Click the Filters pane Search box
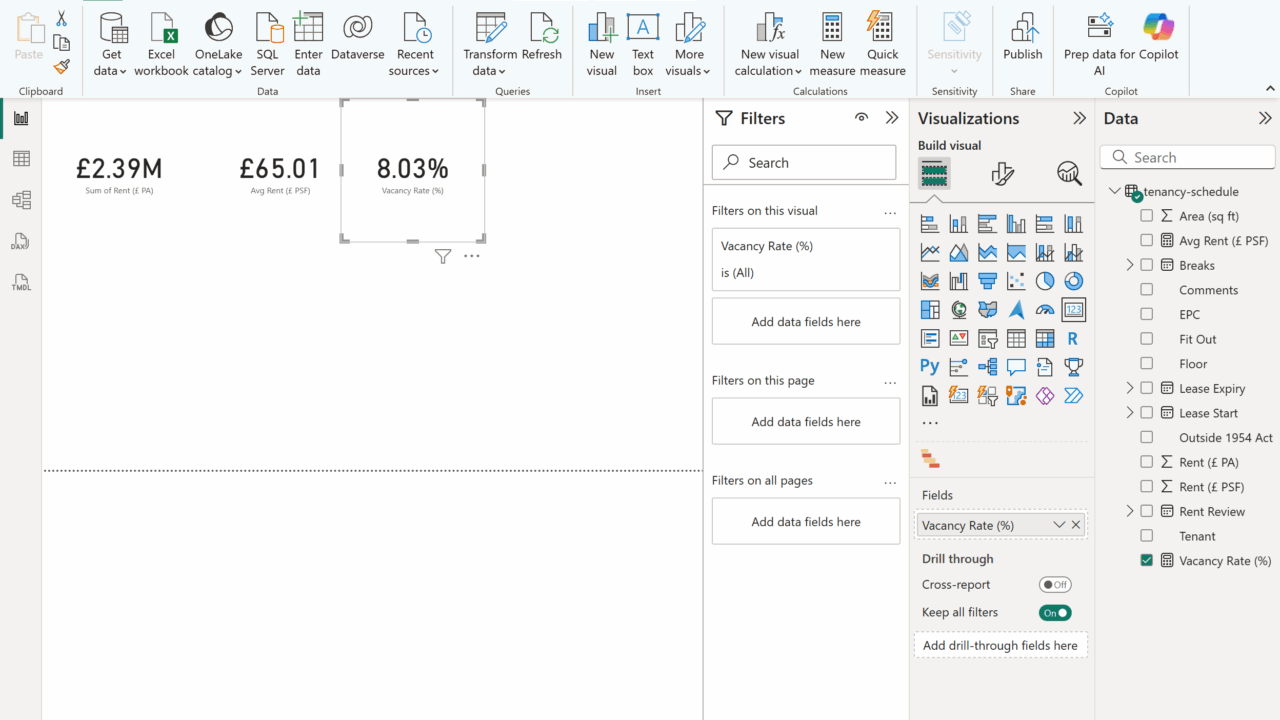The height and width of the screenshot is (720, 1280). point(804,163)
